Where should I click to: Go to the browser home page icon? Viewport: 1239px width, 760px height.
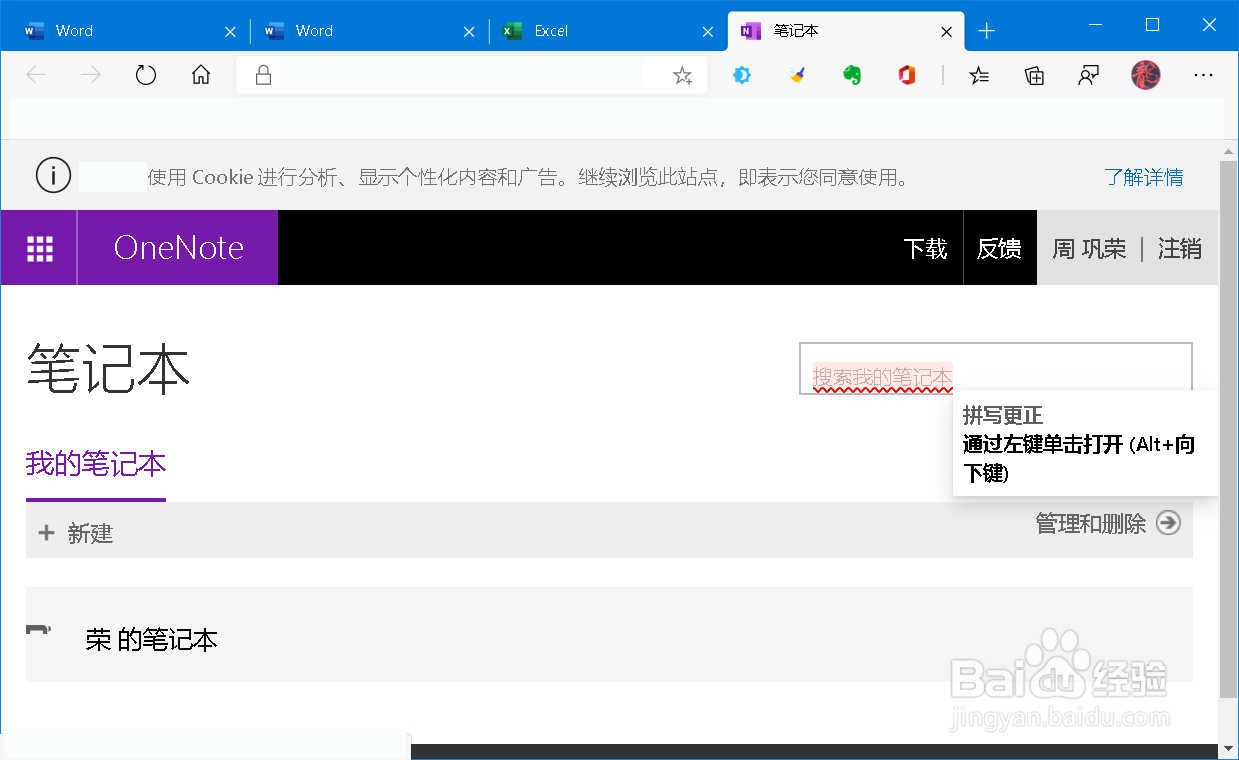201,75
